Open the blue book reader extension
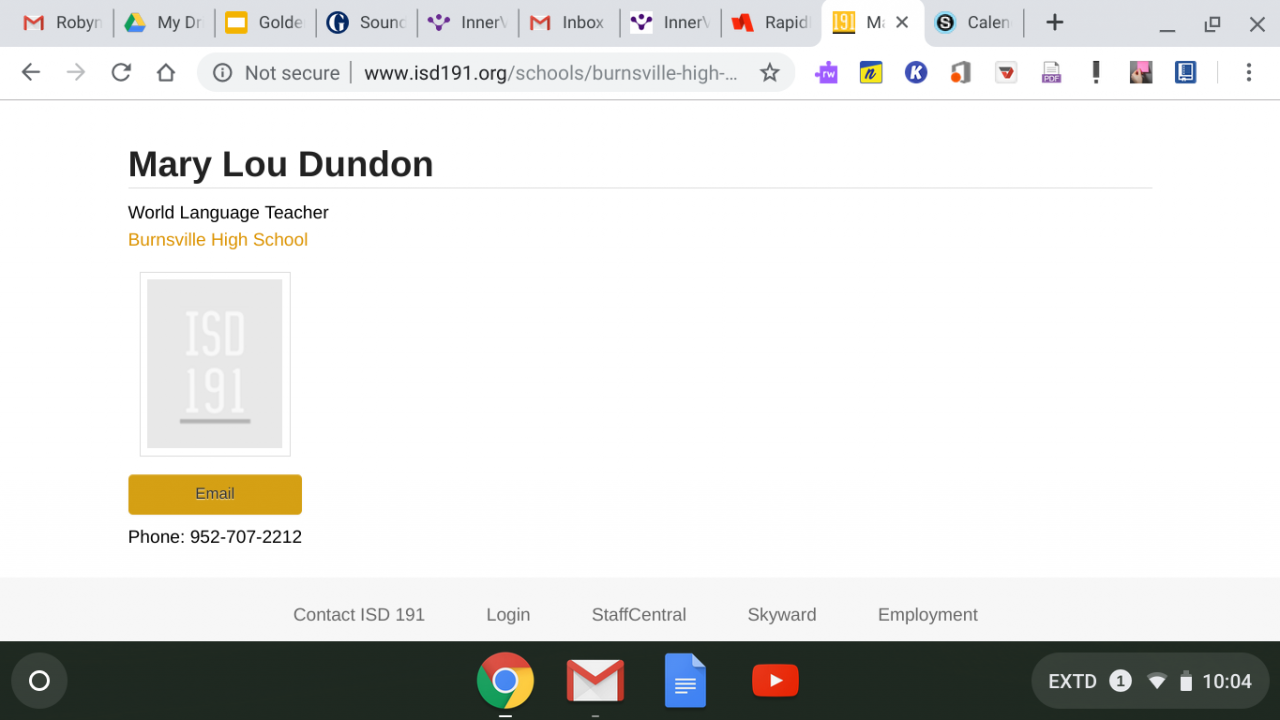 tap(1186, 72)
